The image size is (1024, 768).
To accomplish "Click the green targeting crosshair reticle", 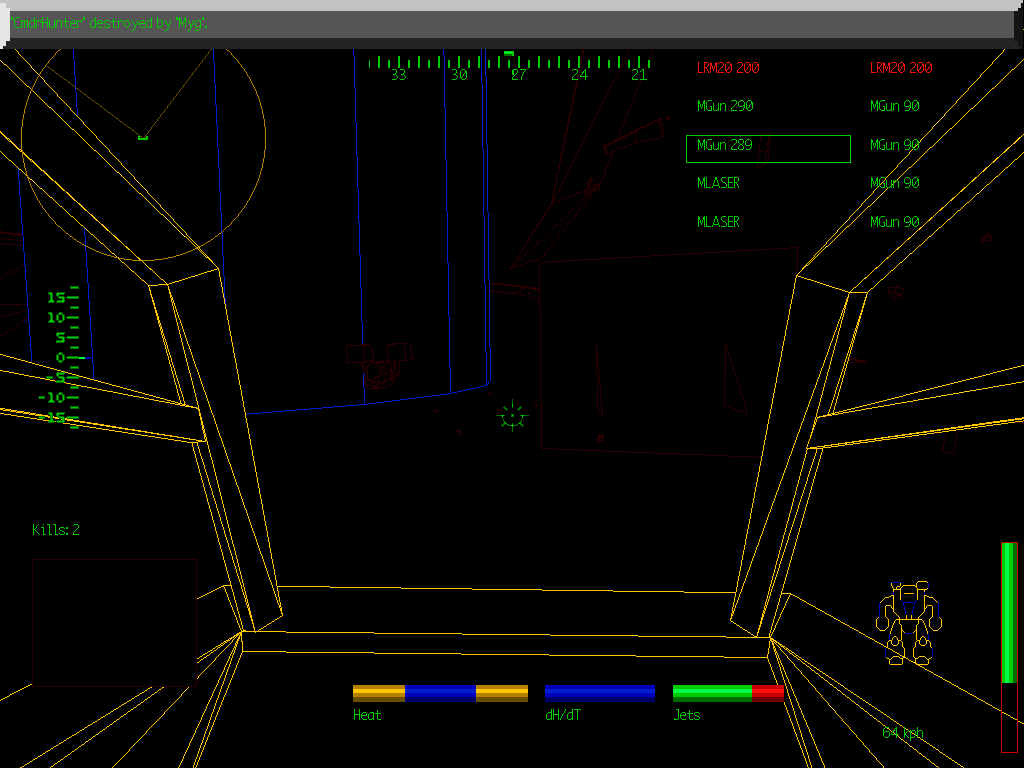I will coord(512,415).
